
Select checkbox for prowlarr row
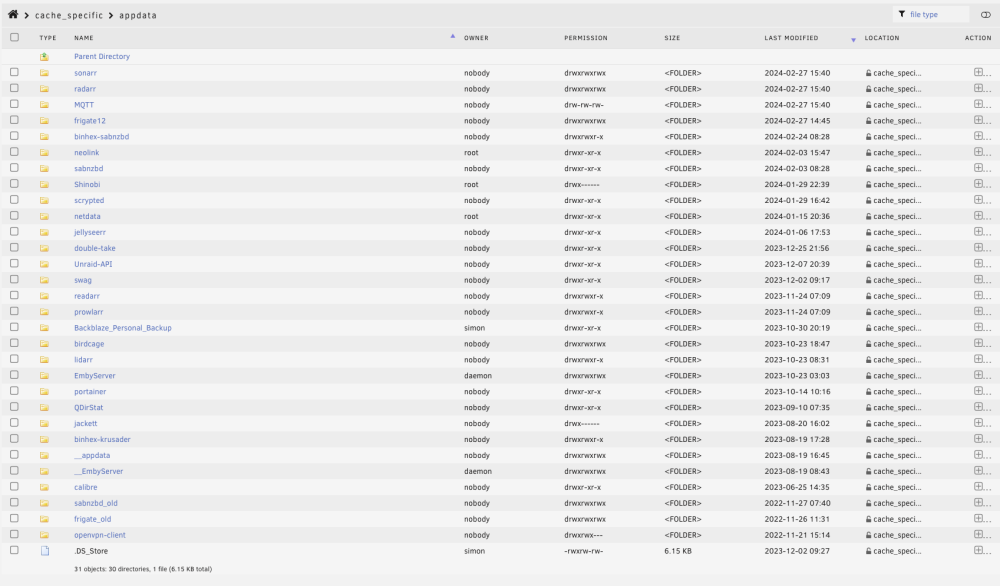coord(14,311)
